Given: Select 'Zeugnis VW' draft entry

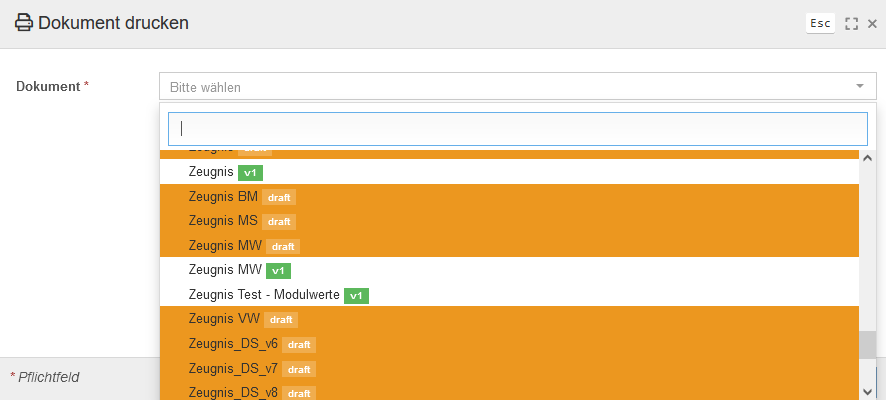Looking at the screenshot, I should [509, 319].
